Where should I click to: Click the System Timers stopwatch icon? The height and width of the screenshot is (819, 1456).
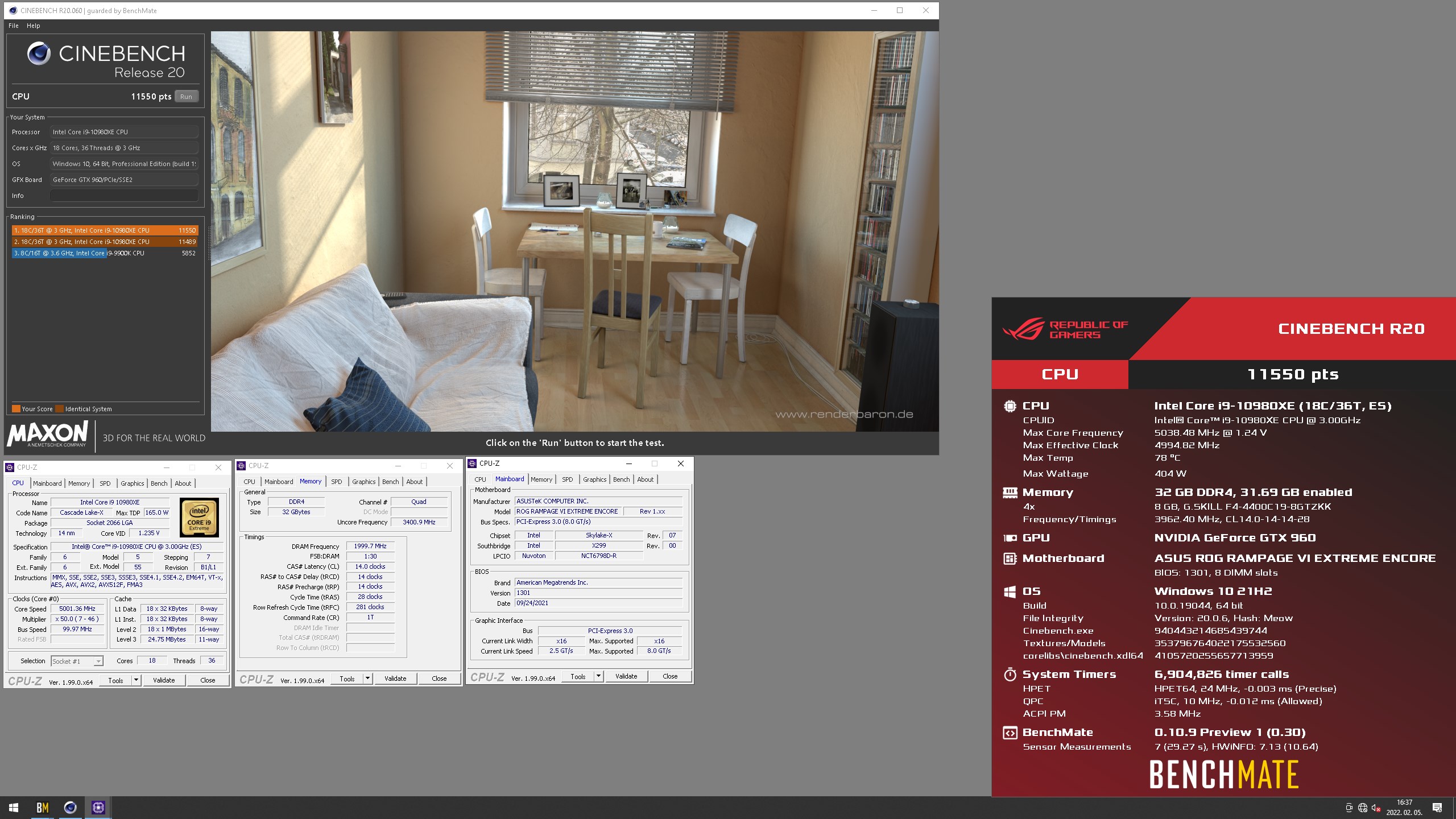[1010, 675]
